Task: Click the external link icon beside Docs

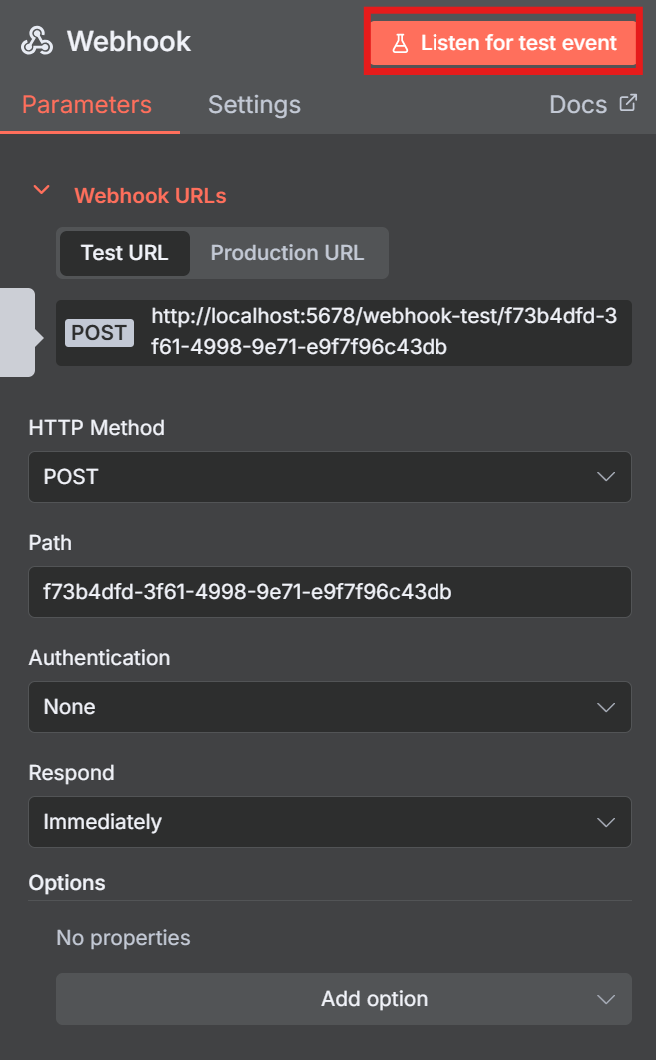Action: [x=628, y=103]
